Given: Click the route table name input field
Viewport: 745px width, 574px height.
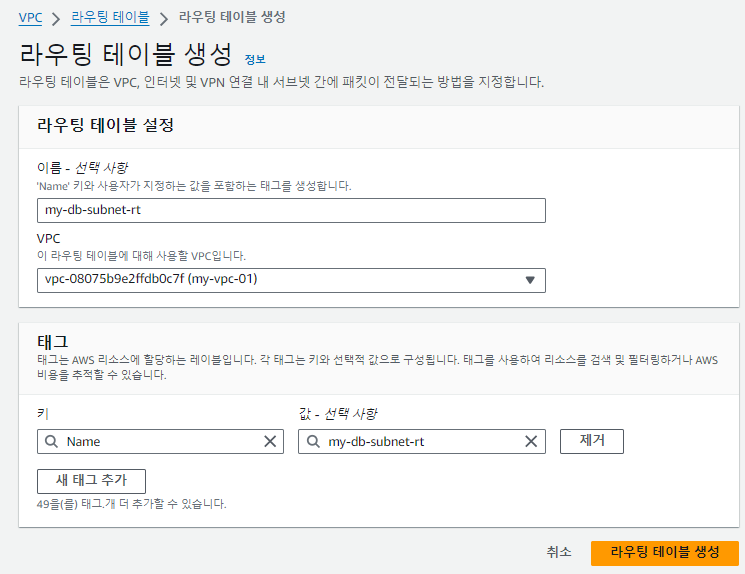Looking at the screenshot, I should point(291,210).
